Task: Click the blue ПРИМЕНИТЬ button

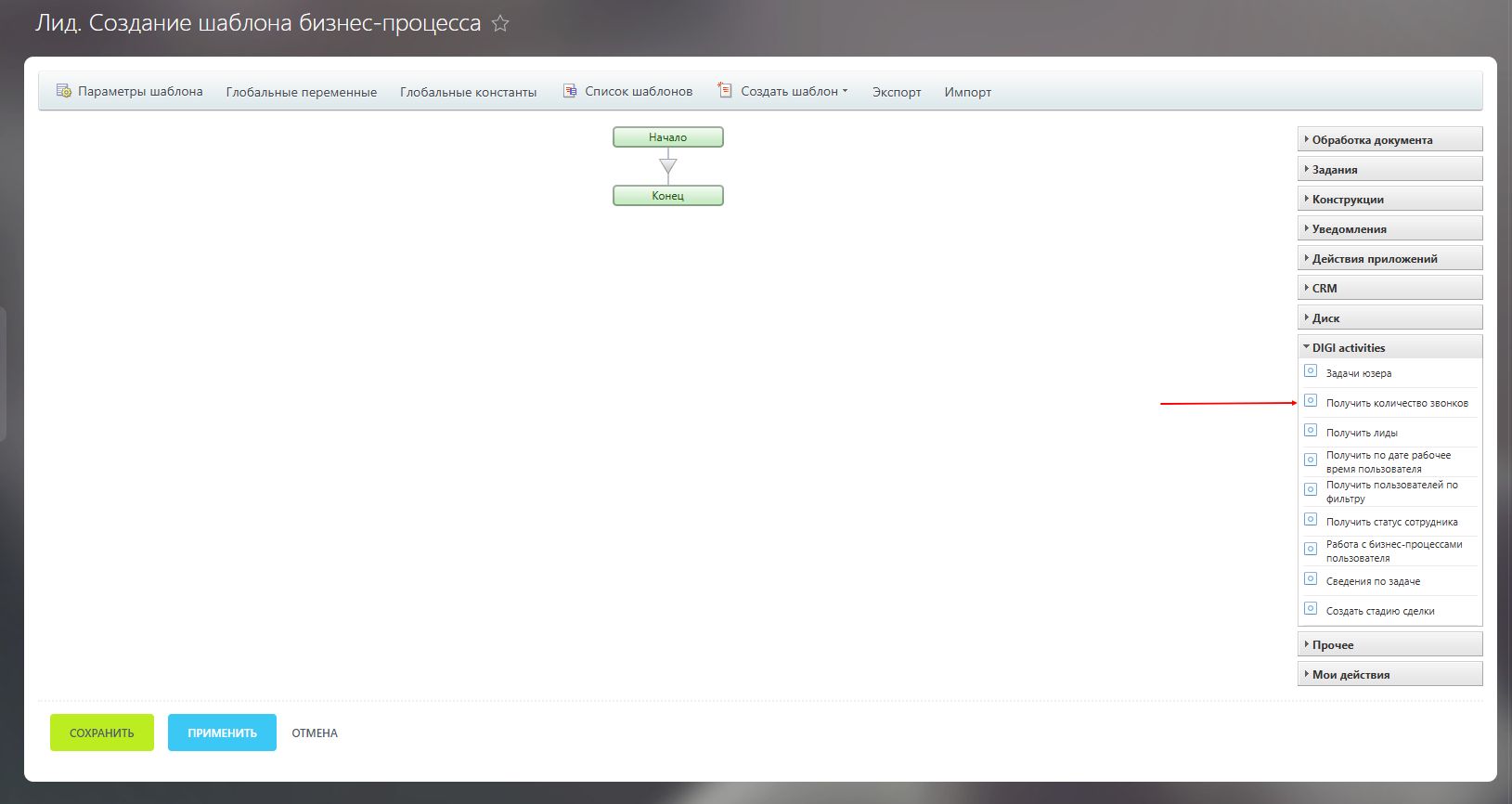Action: (222, 733)
